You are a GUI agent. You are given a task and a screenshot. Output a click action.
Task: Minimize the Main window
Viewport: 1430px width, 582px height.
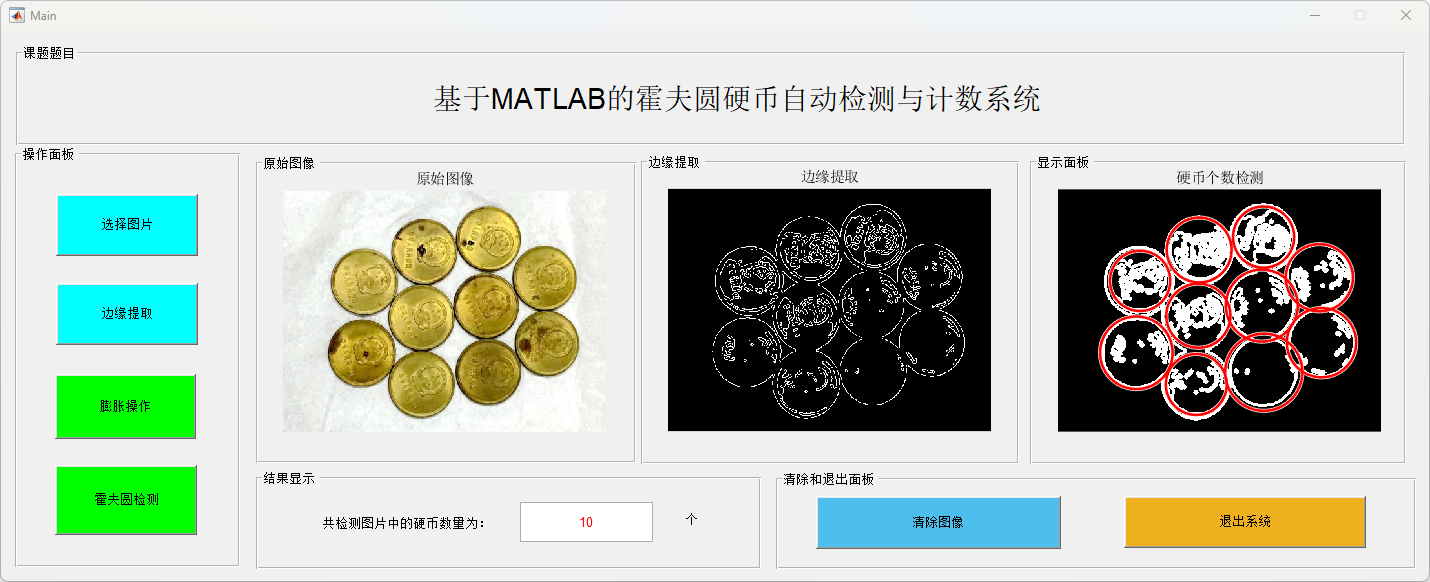(1314, 15)
